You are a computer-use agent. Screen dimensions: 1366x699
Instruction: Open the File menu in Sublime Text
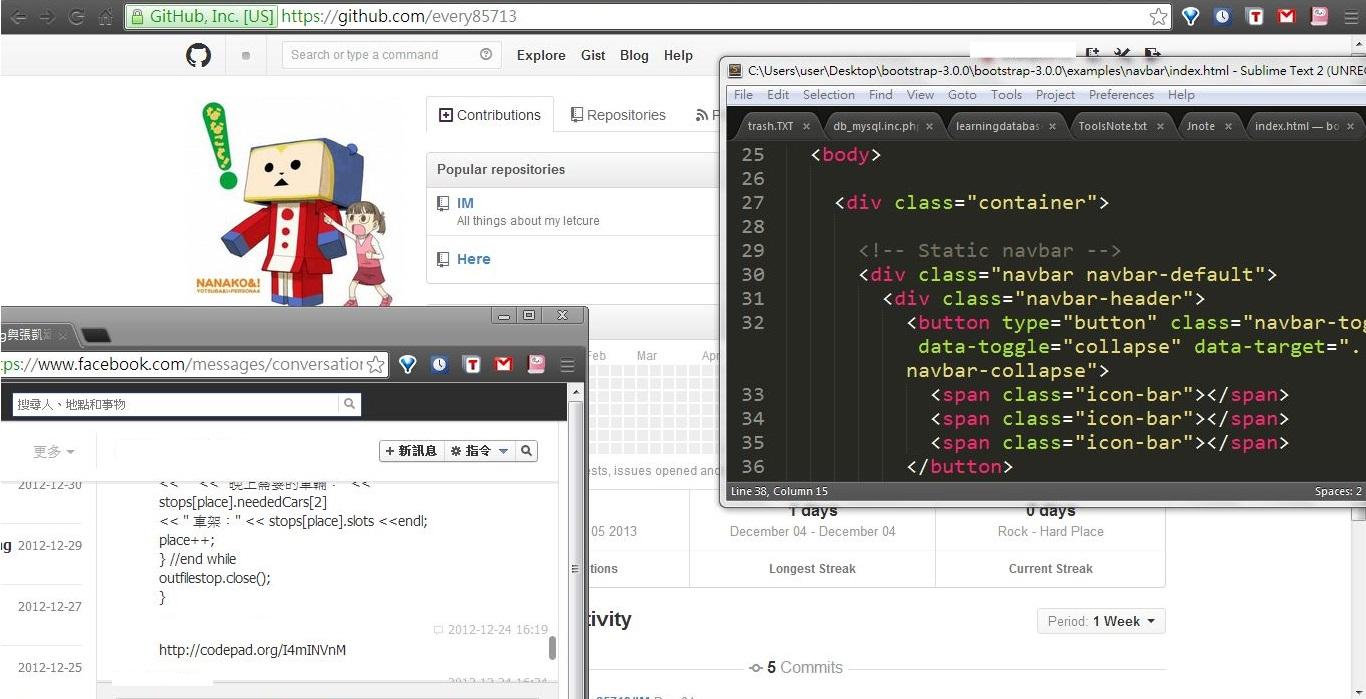[743, 95]
